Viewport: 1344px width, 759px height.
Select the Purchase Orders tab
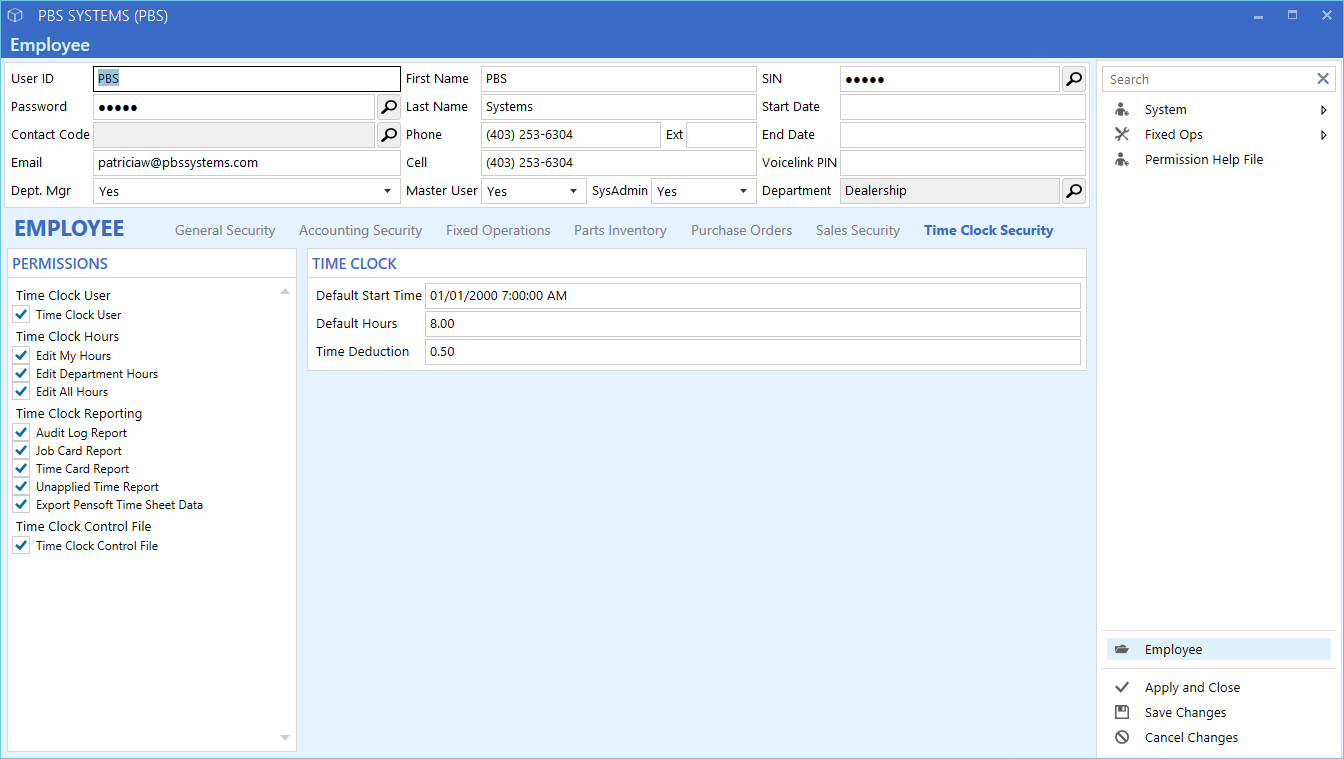click(x=741, y=230)
